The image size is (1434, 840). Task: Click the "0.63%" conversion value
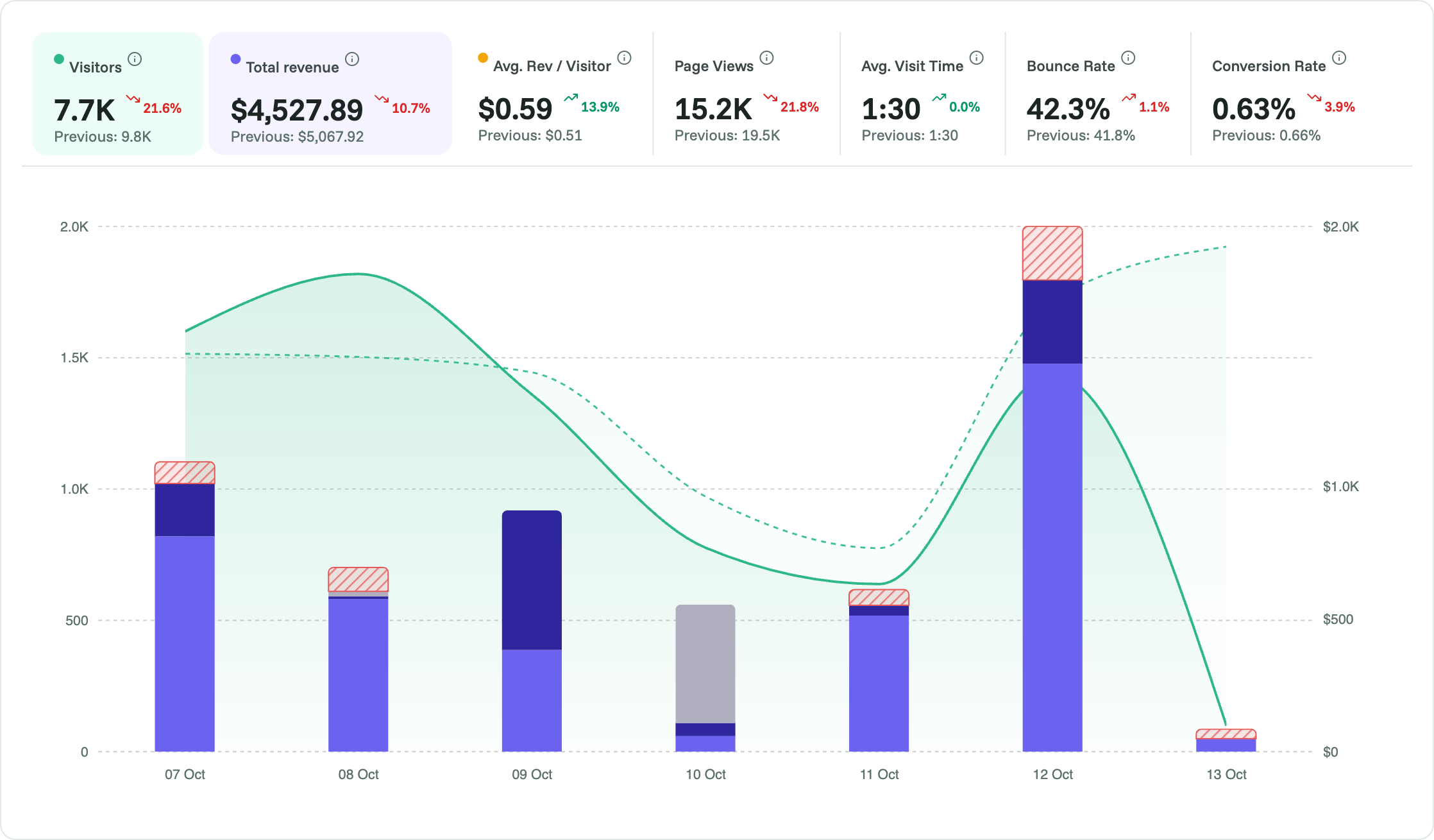click(1253, 109)
